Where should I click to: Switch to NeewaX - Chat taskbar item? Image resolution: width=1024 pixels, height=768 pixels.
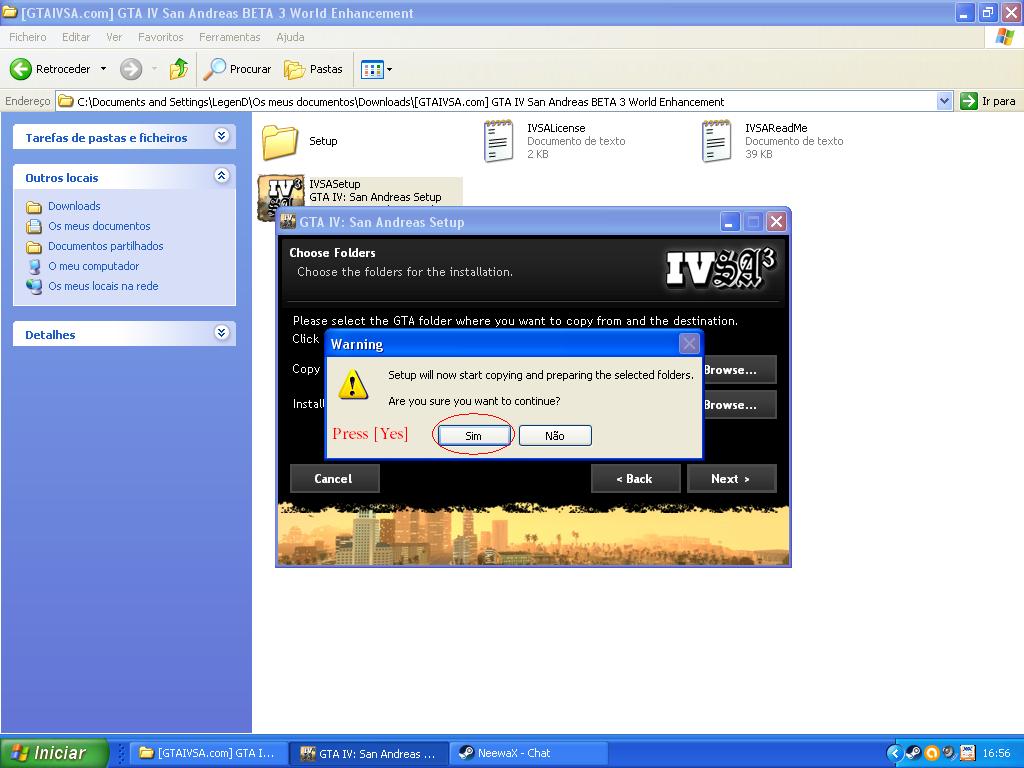point(529,753)
